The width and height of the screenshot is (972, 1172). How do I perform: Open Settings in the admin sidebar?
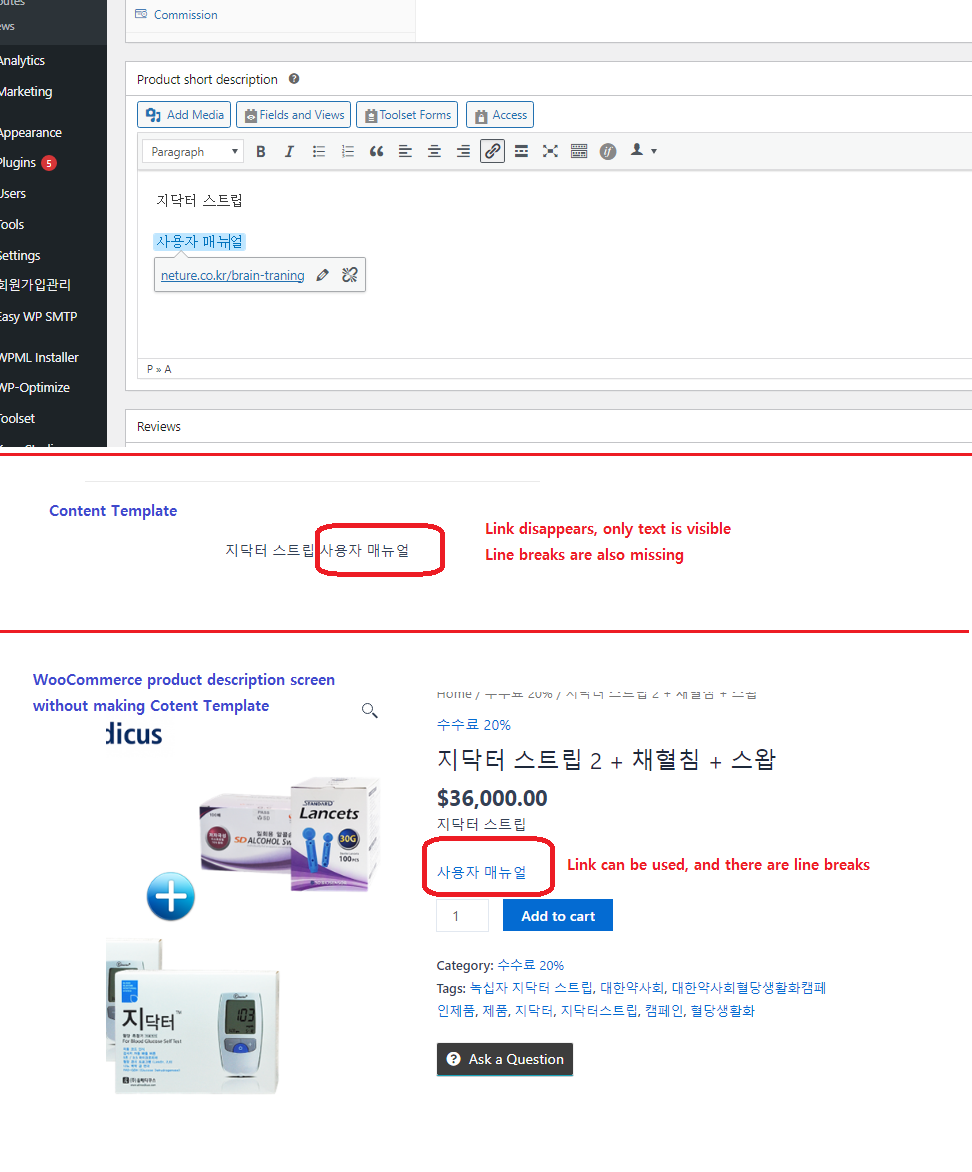20,256
